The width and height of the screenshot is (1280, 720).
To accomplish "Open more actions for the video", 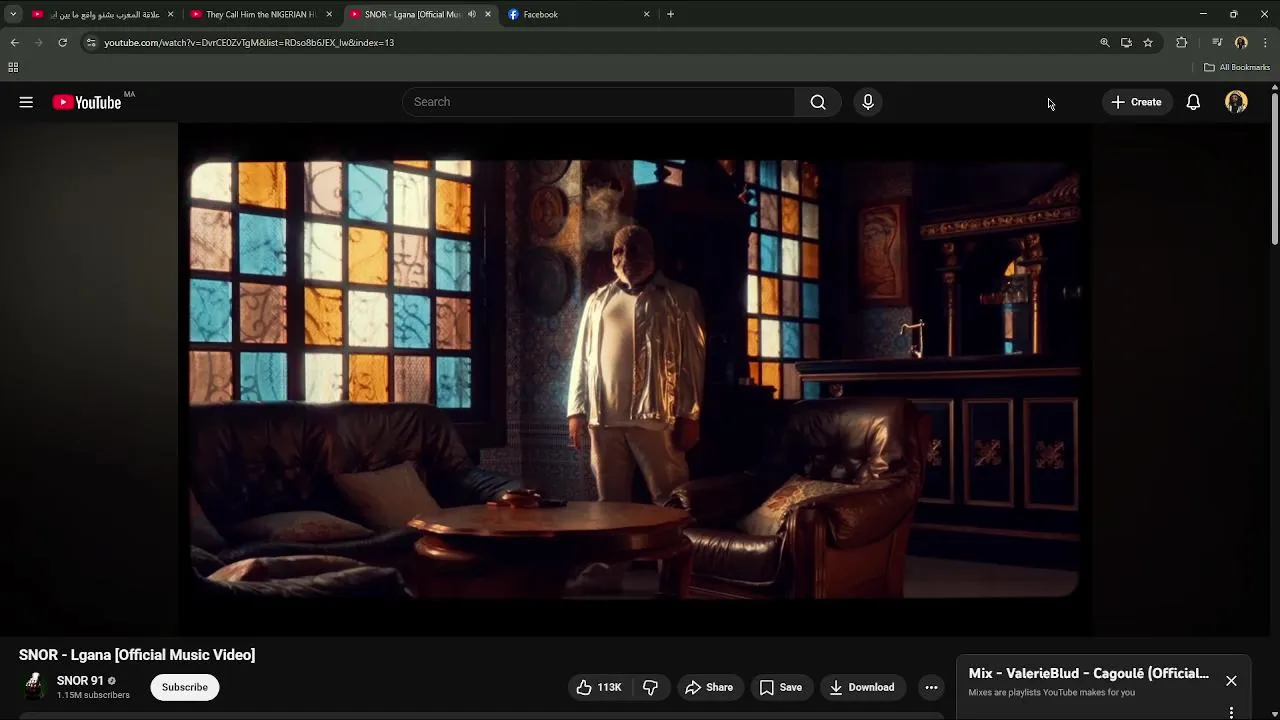I will 931,687.
